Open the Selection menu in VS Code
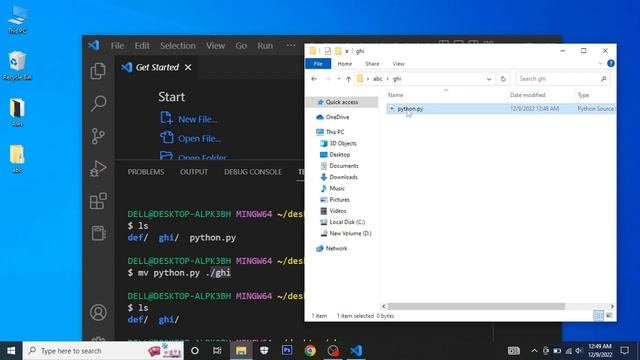Screen dimensions: 640x360 pyautogui.click(x=178, y=46)
